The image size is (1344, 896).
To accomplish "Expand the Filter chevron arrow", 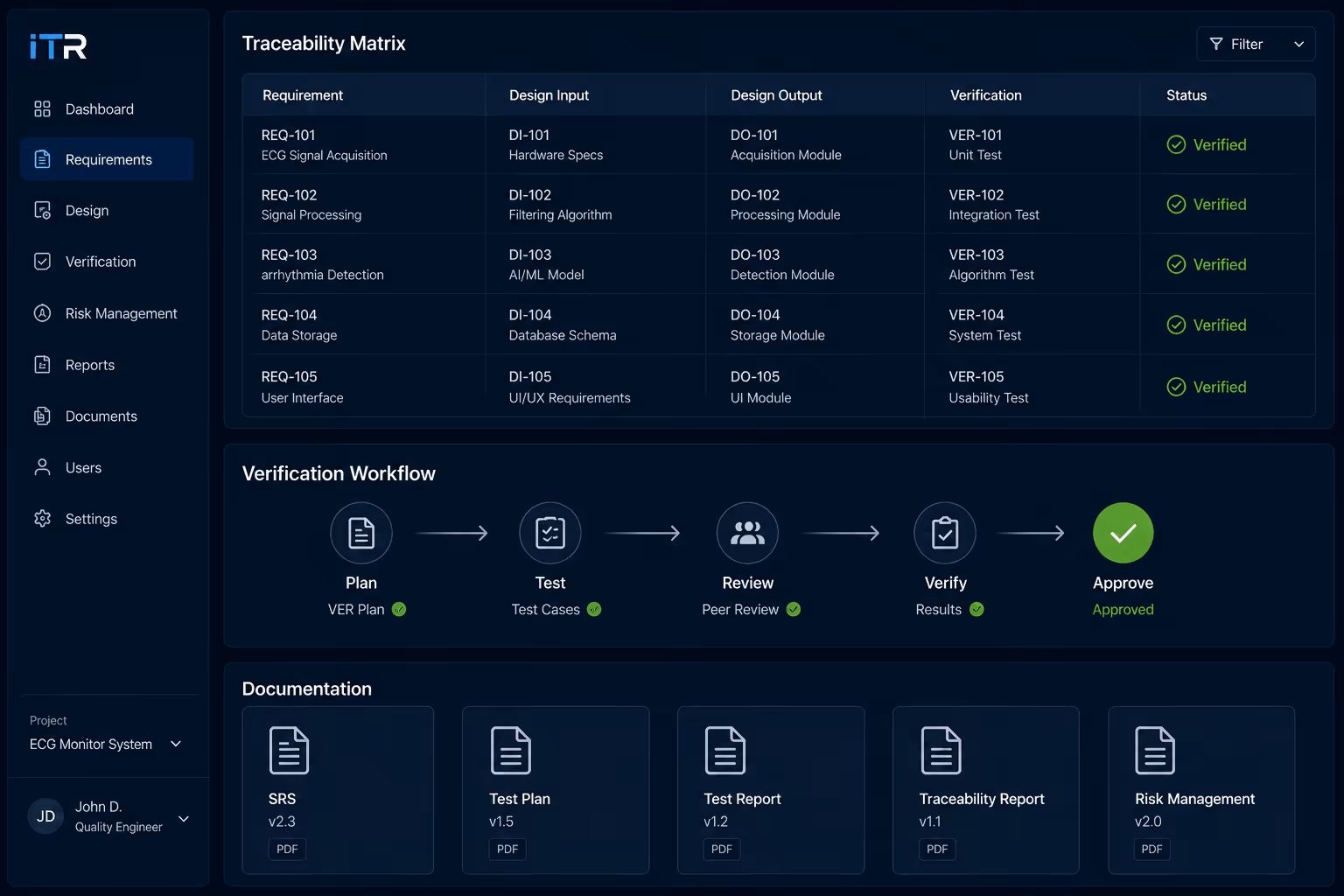I will (x=1299, y=45).
